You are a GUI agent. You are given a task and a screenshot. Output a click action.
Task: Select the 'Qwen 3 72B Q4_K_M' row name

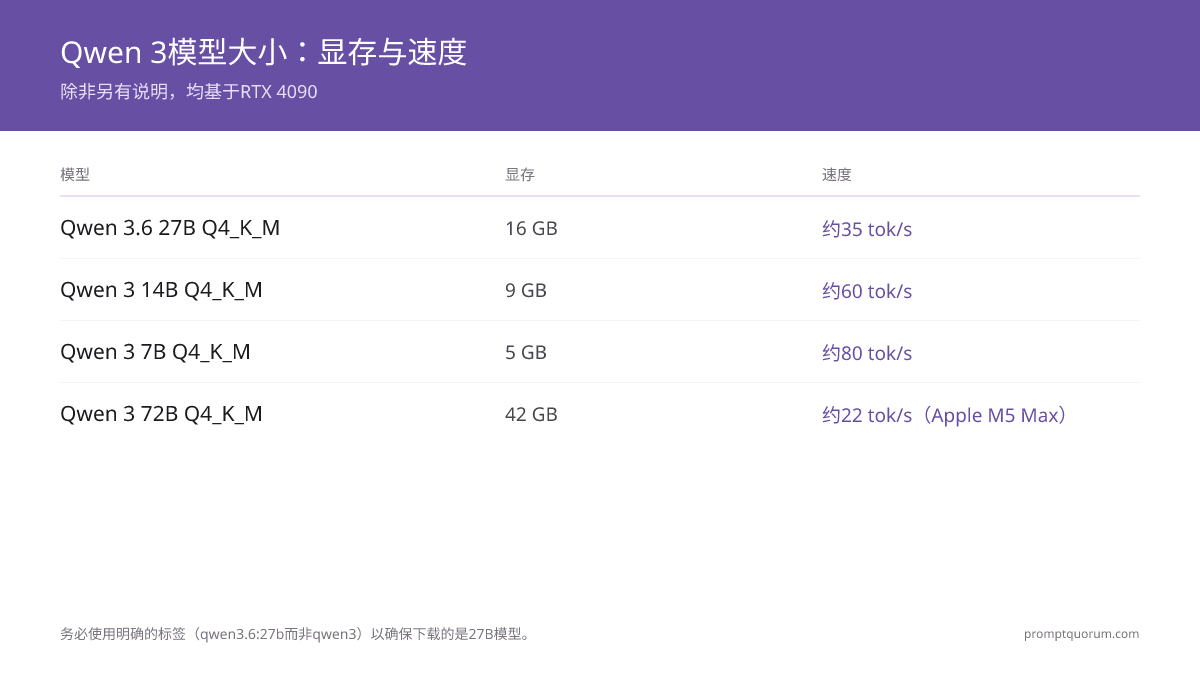click(x=161, y=414)
